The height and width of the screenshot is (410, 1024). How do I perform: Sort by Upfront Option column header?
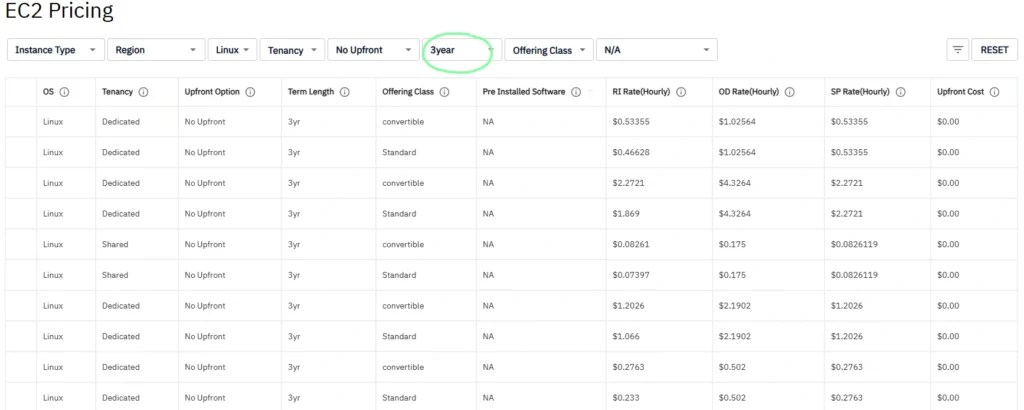212,92
